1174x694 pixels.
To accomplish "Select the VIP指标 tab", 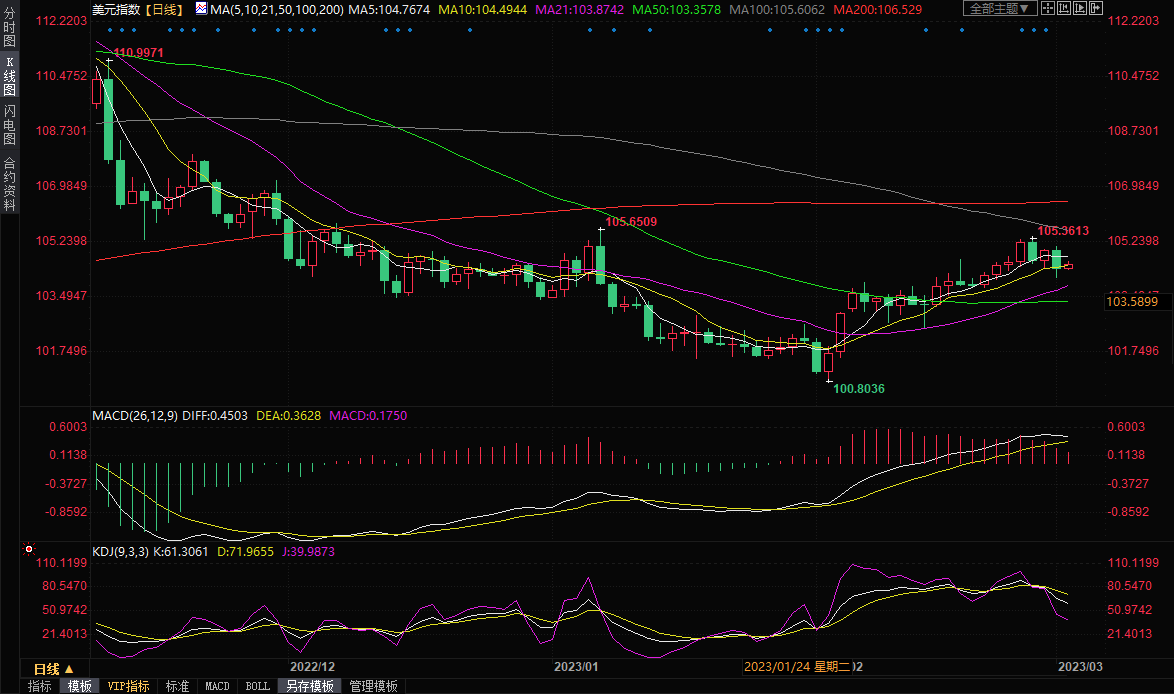I will click(128, 686).
